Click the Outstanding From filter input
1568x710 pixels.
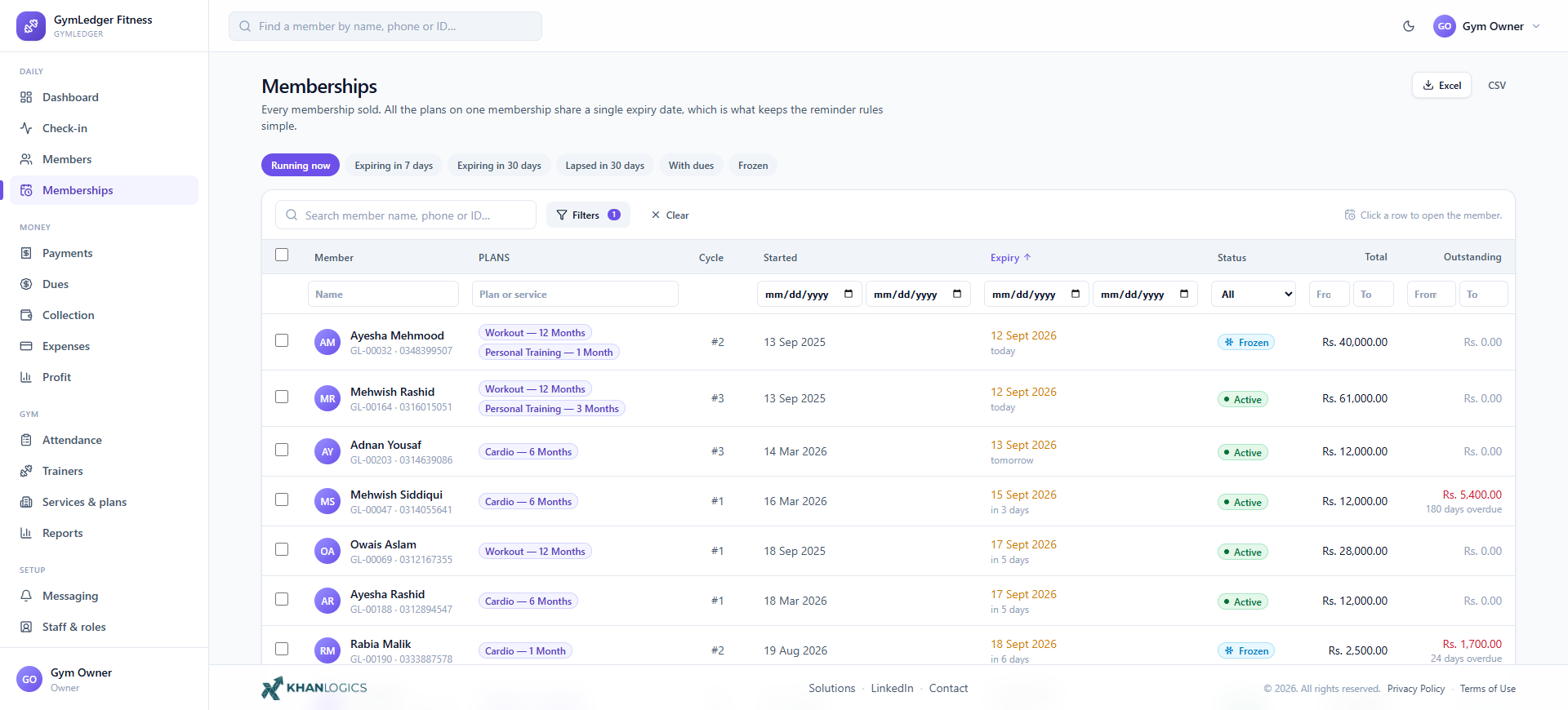[x=1432, y=294]
